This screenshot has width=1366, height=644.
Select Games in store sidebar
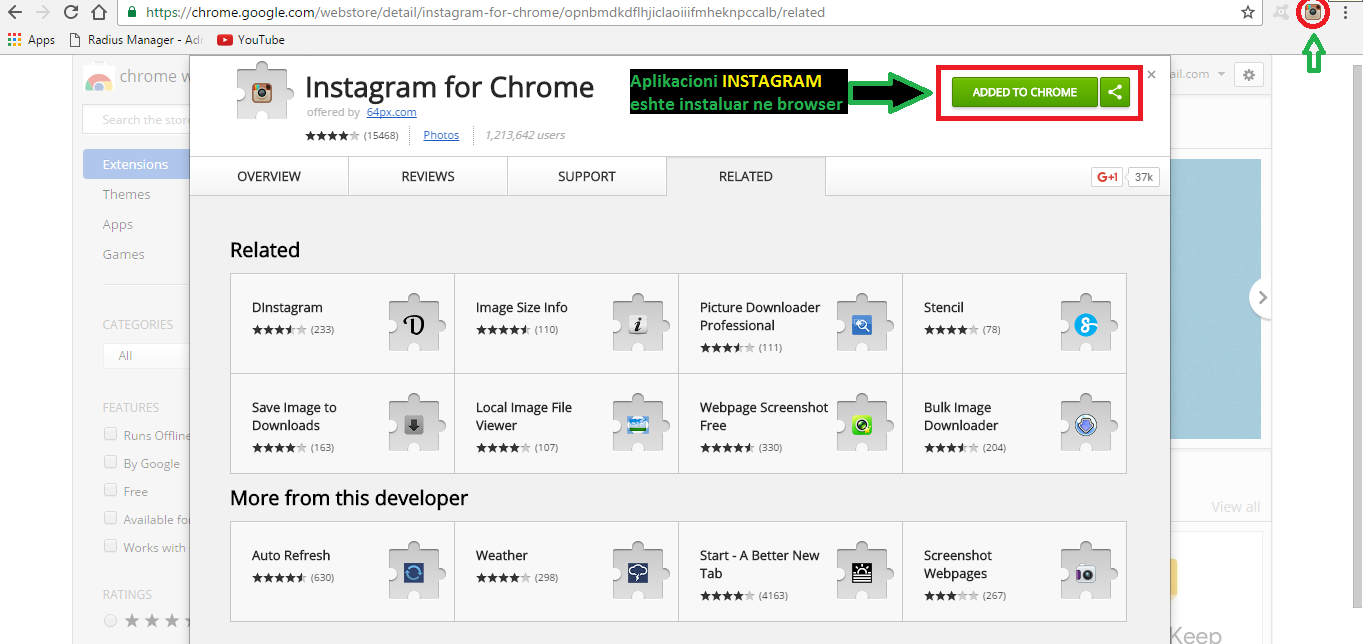(124, 254)
